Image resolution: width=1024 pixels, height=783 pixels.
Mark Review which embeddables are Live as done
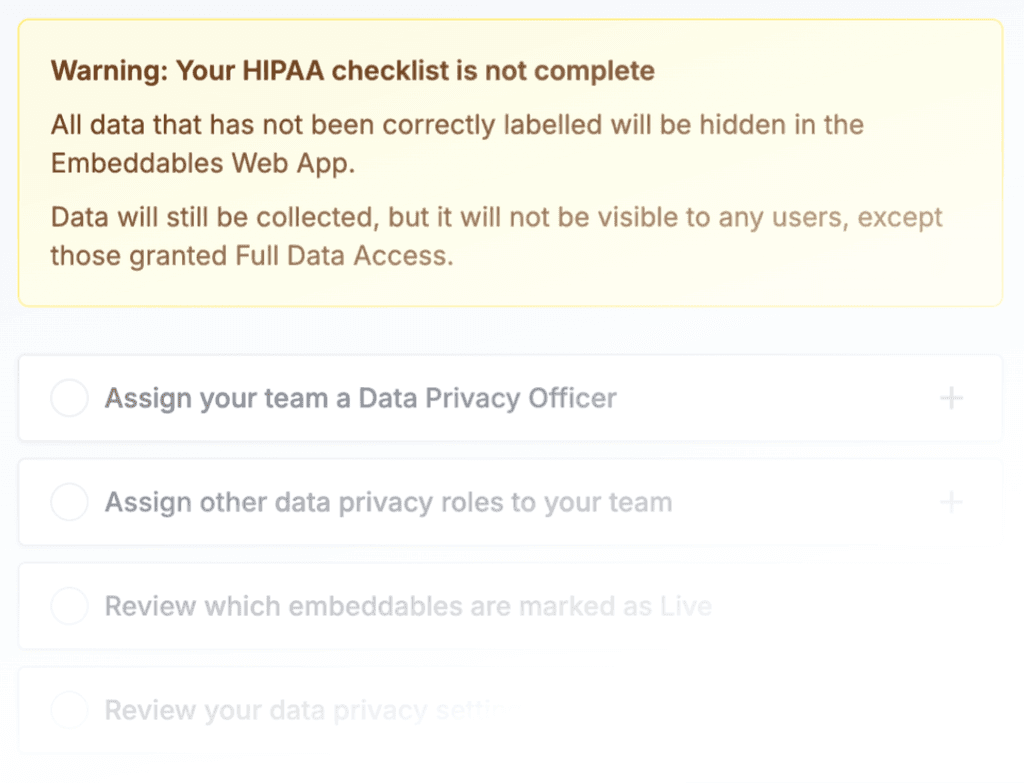(69, 606)
